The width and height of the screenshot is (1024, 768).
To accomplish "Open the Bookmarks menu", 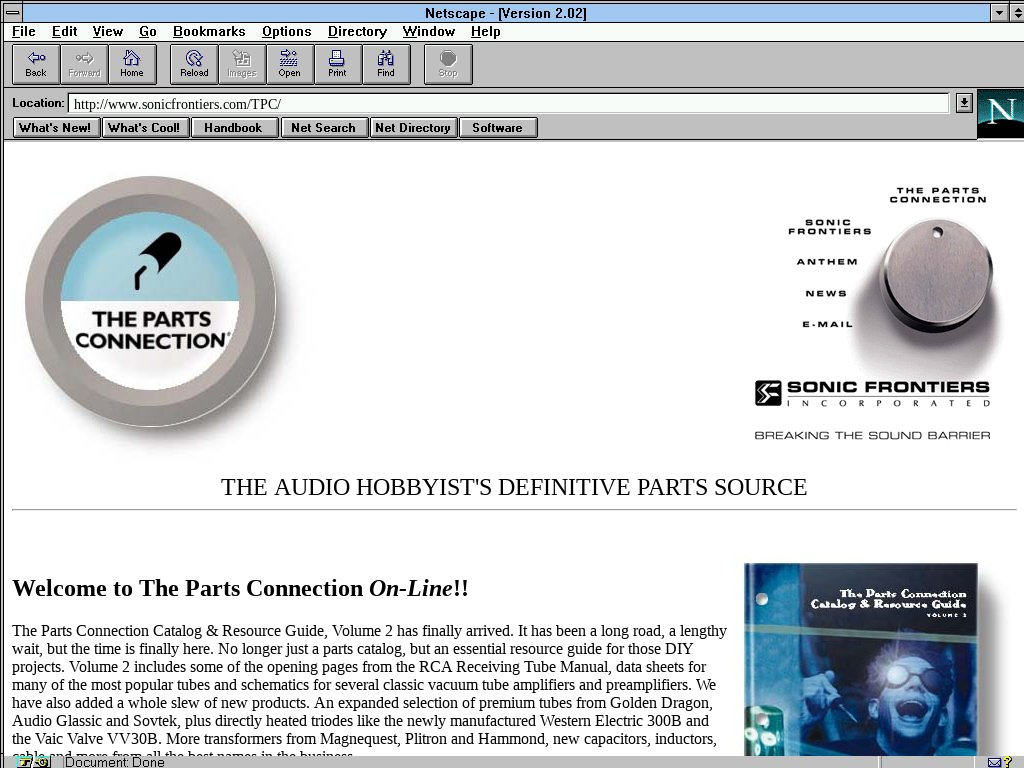I will pos(209,32).
